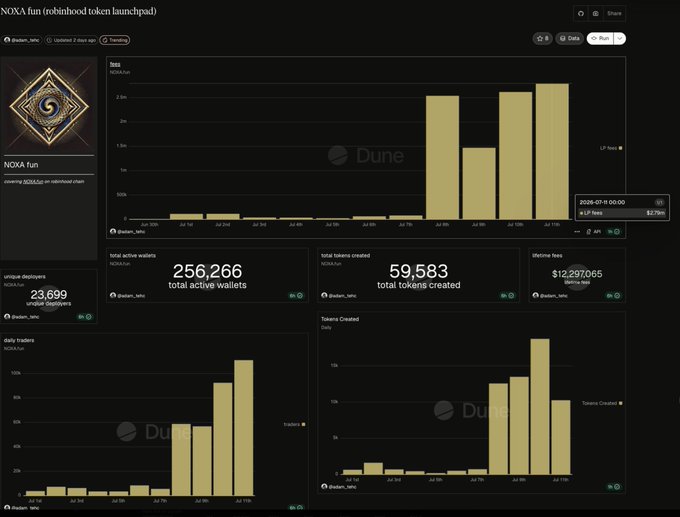Open @adam_tehc under Tokens Created chart
Screen dimensions: 680x517
(x=339, y=487)
